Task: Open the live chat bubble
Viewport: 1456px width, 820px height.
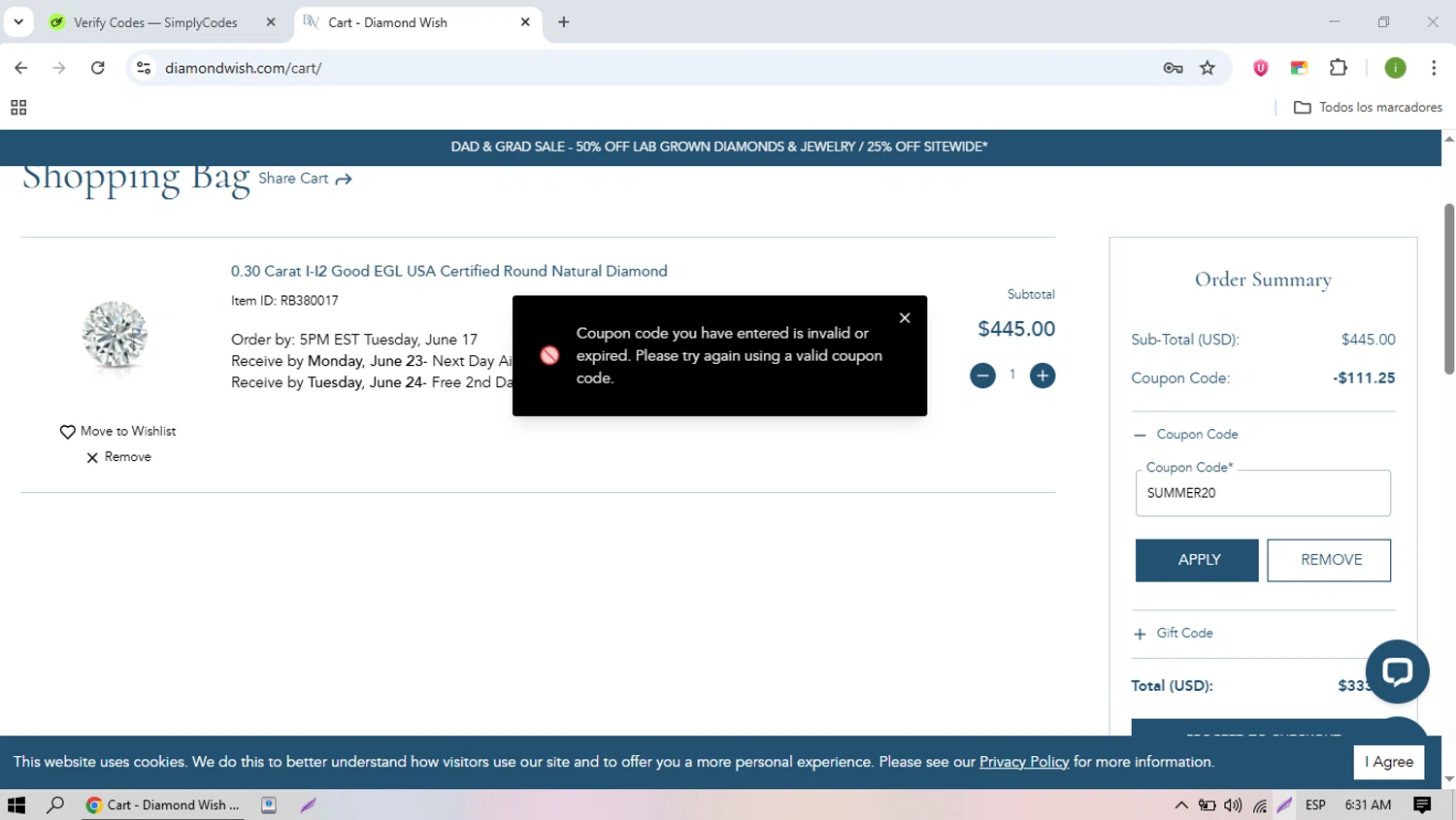Action: pyautogui.click(x=1397, y=672)
